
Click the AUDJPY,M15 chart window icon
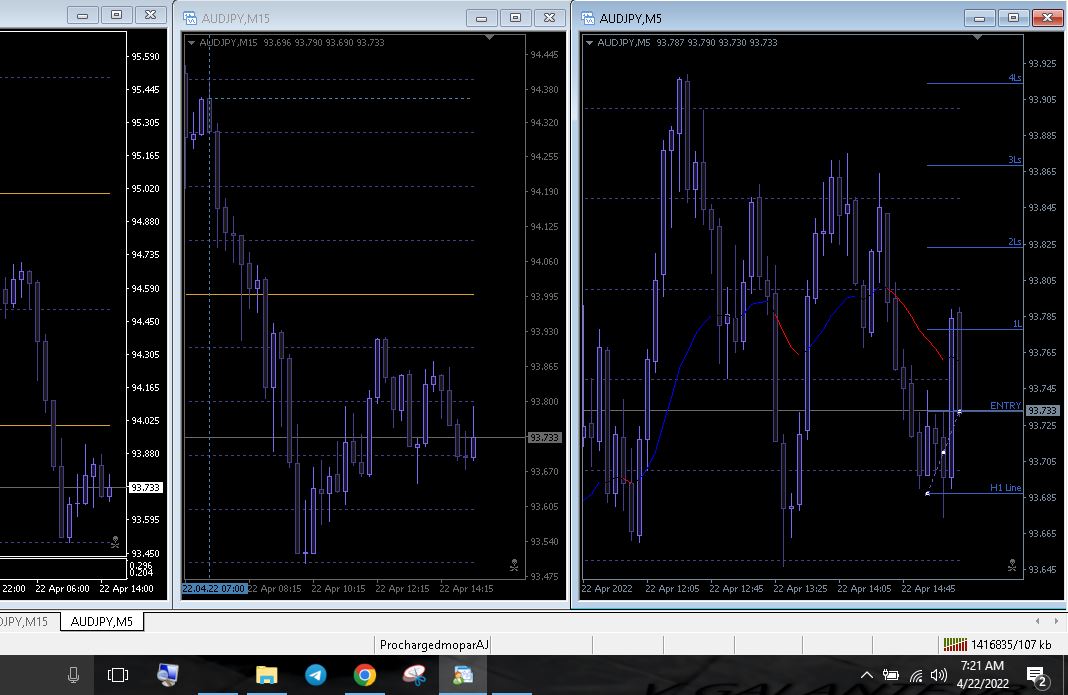point(189,18)
